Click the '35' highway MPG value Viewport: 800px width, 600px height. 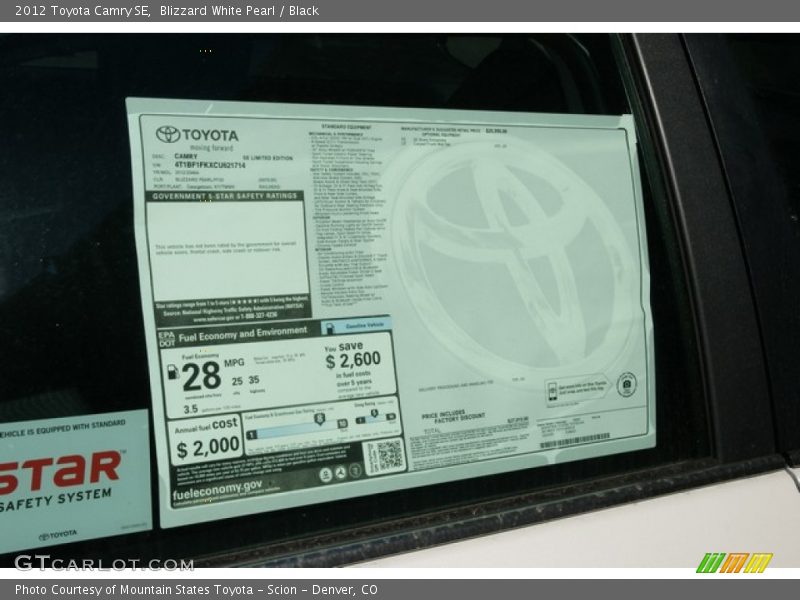254,380
